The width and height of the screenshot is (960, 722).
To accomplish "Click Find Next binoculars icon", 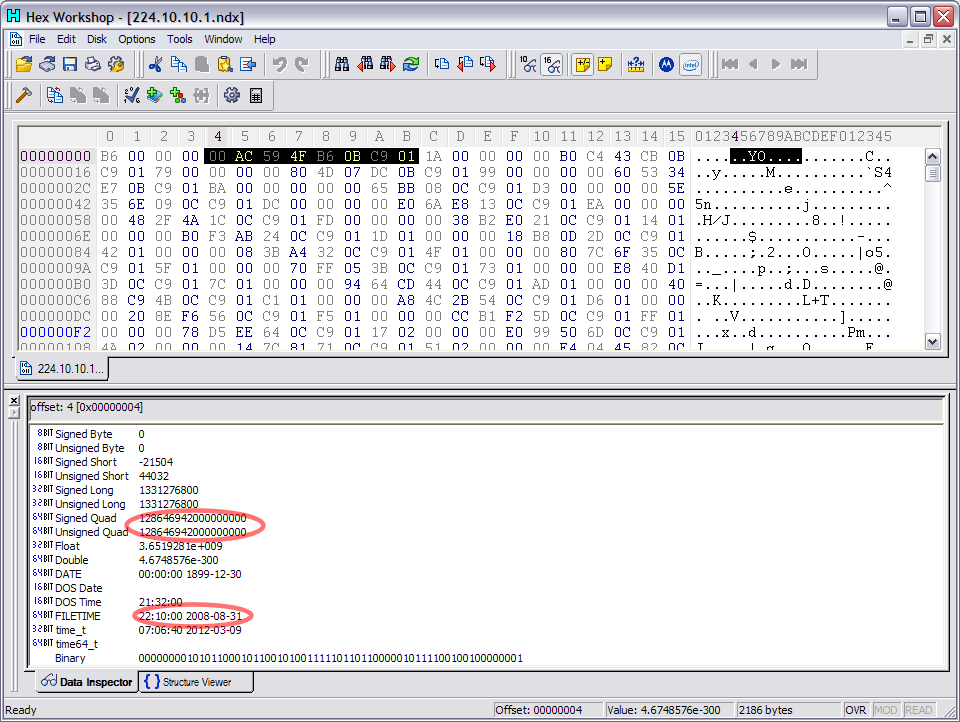I will (388, 64).
